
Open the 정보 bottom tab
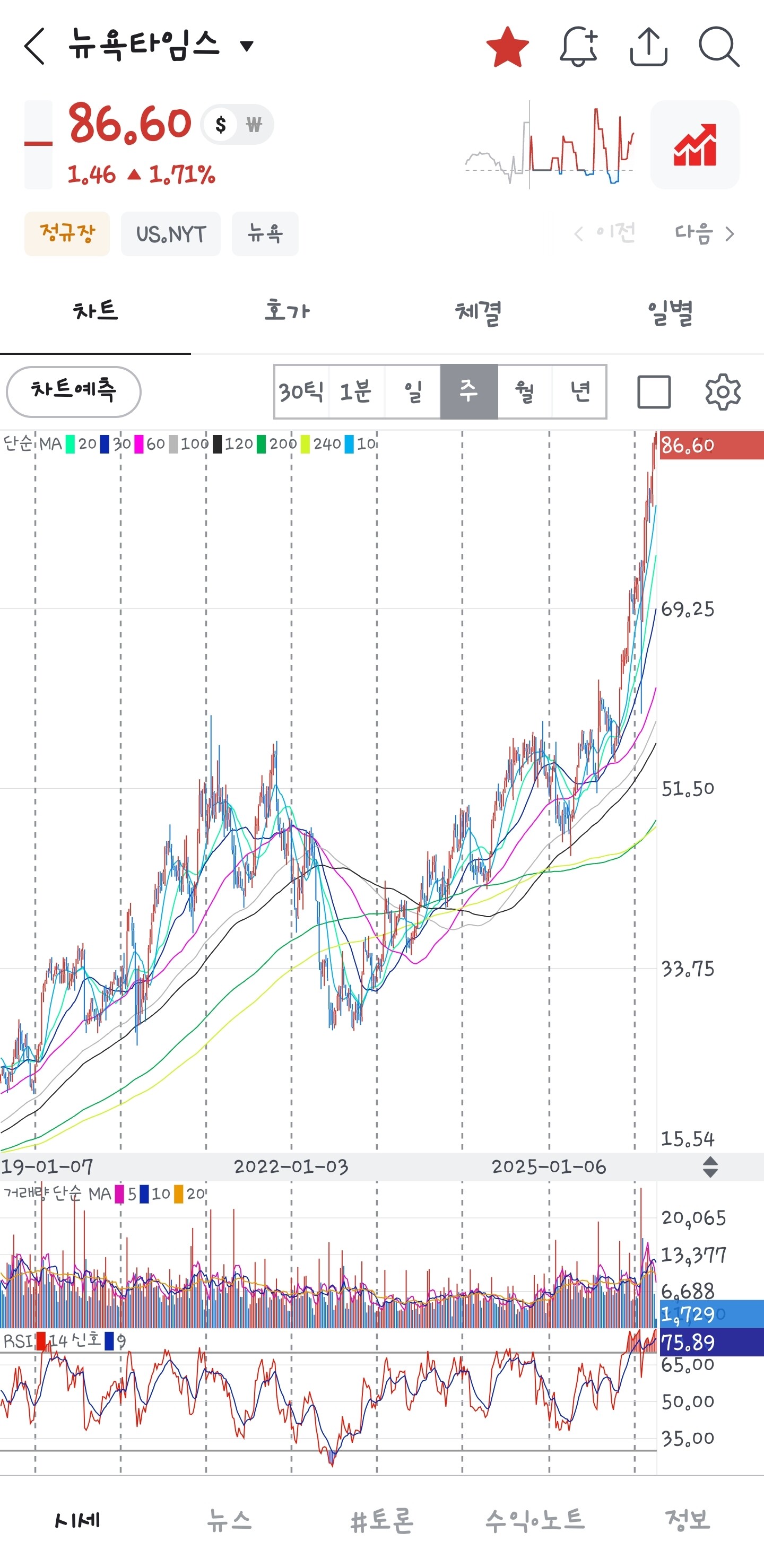(687, 1520)
